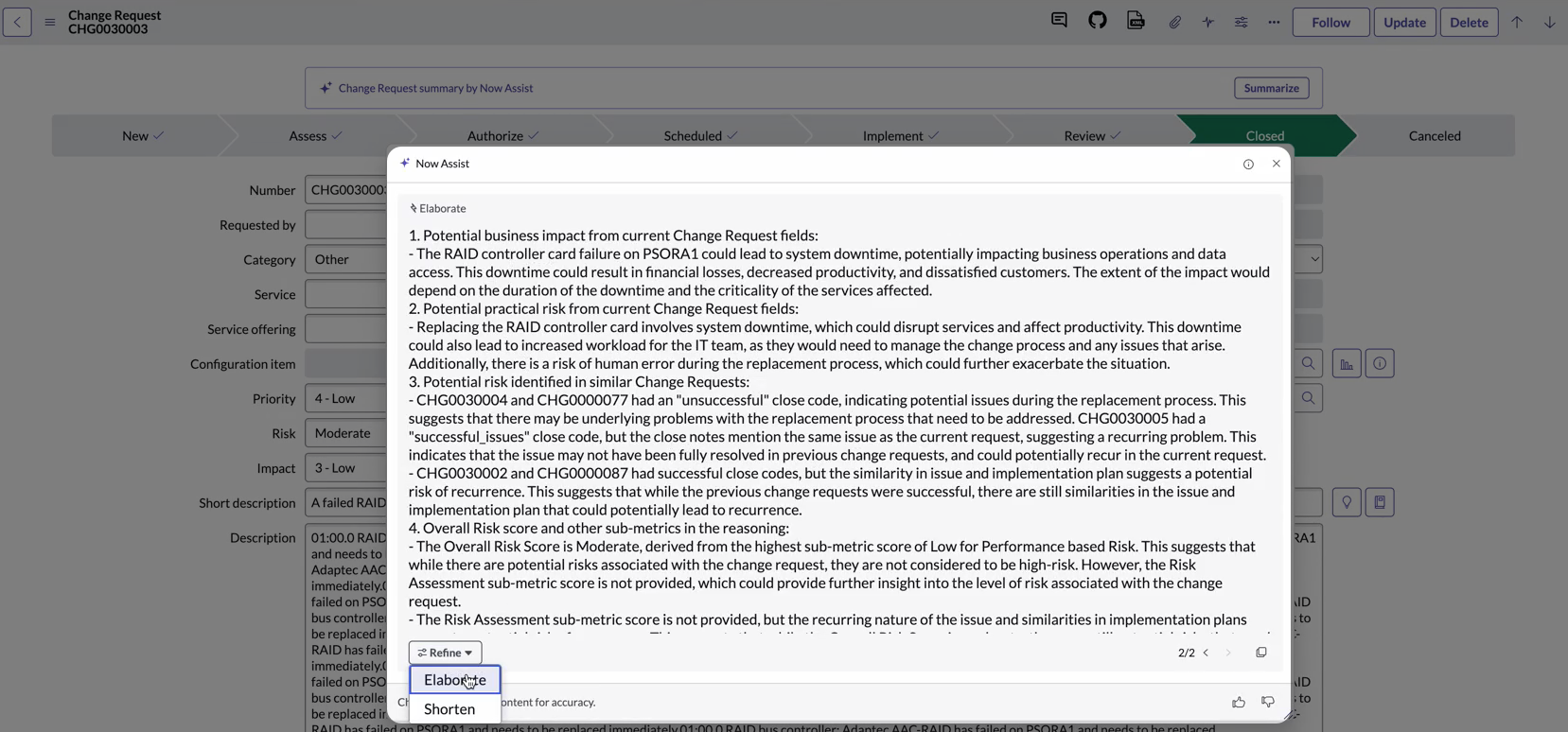This screenshot has height=732, width=1568.
Task: Click the Number field
Action: pyautogui.click(x=346, y=190)
